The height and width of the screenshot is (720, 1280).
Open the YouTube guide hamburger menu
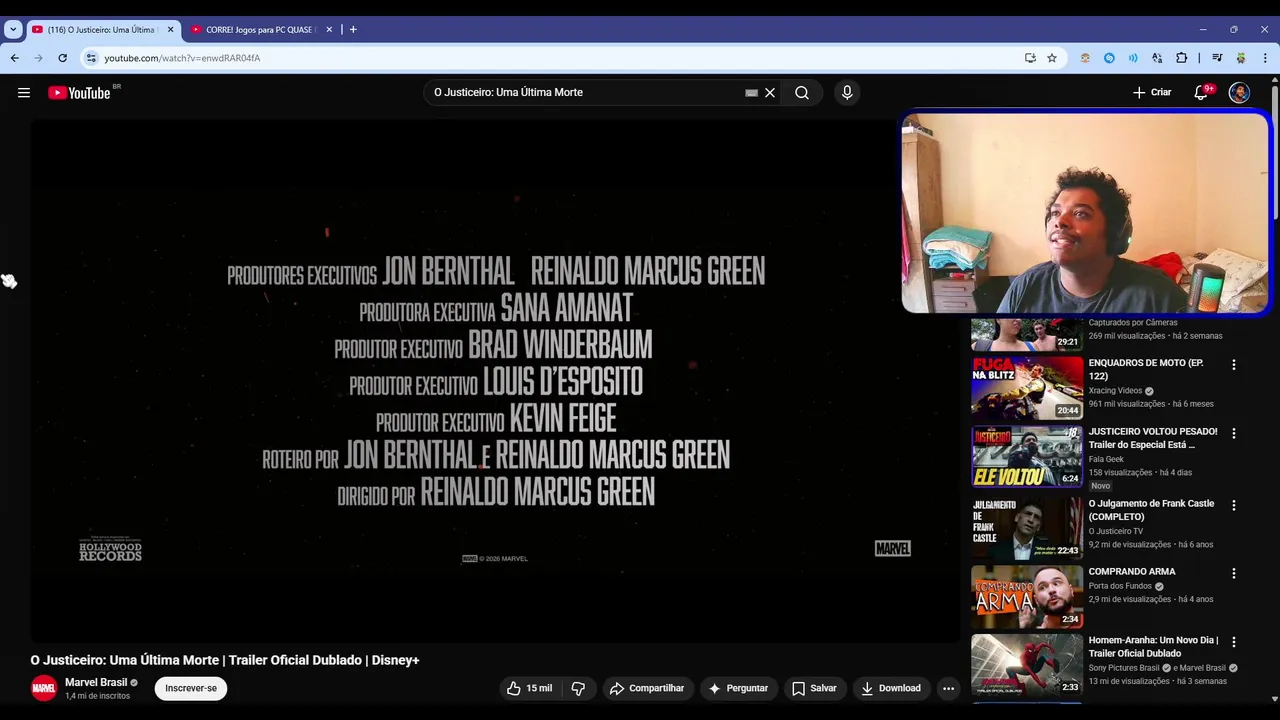pyautogui.click(x=24, y=93)
